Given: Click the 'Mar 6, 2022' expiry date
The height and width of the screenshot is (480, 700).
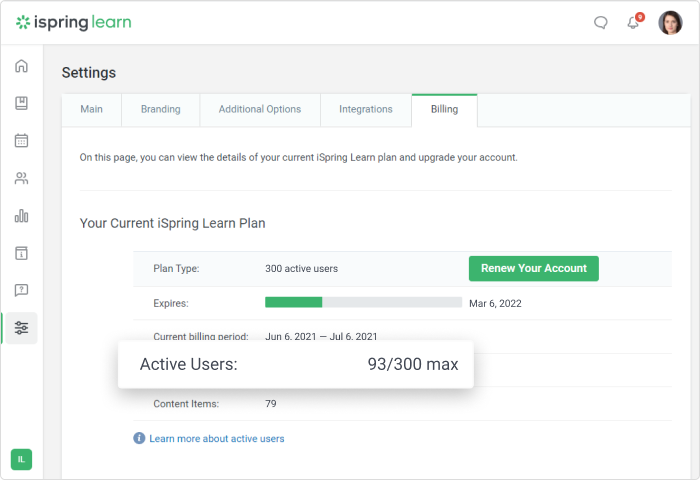Looking at the screenshot, I should pos(495,304).
